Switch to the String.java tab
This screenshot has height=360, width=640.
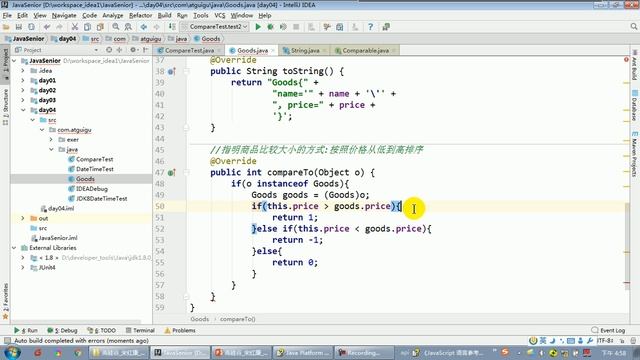(x=305, y=50)
